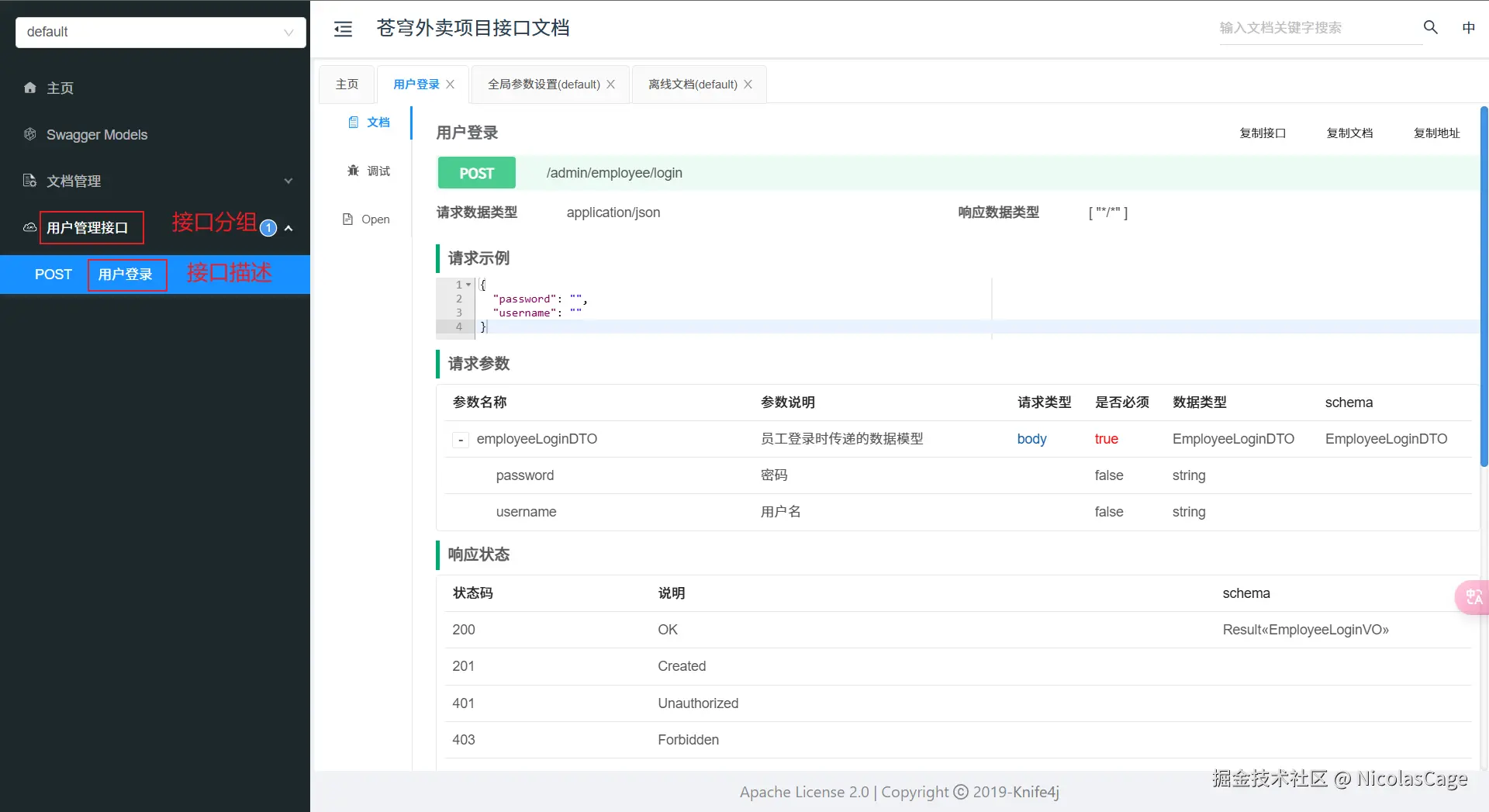
Task: Click the body request type cell
Action: point(1031,439)
